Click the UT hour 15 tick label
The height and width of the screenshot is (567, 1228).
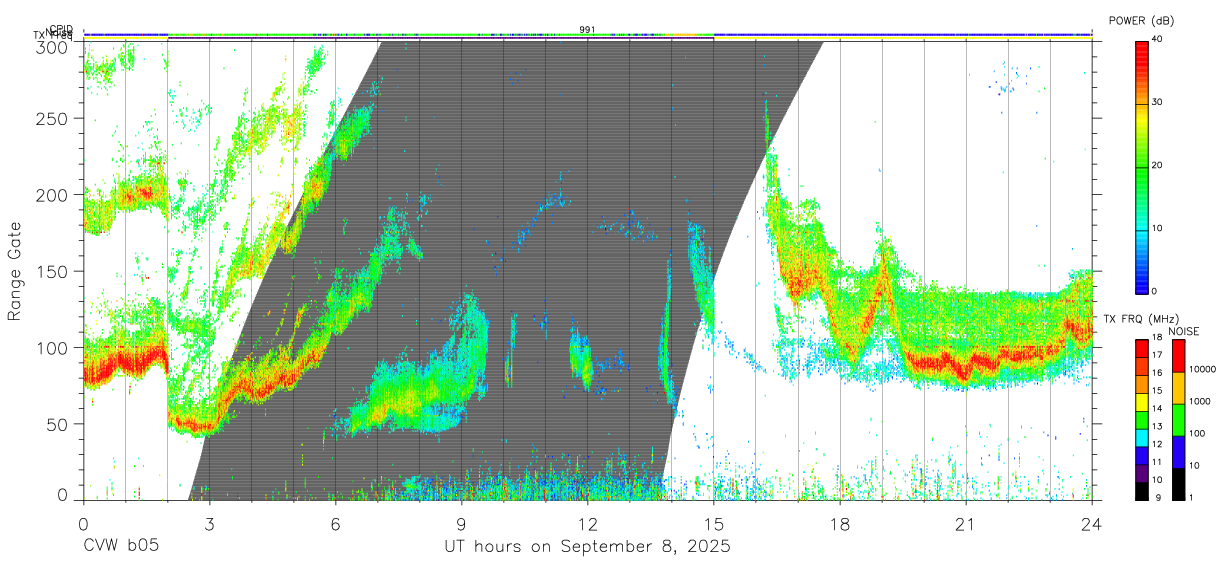pos(713,523)
